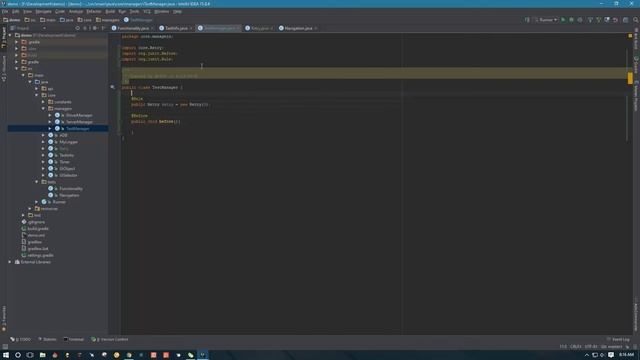Open the Terminal tool window button

point(73,339)
